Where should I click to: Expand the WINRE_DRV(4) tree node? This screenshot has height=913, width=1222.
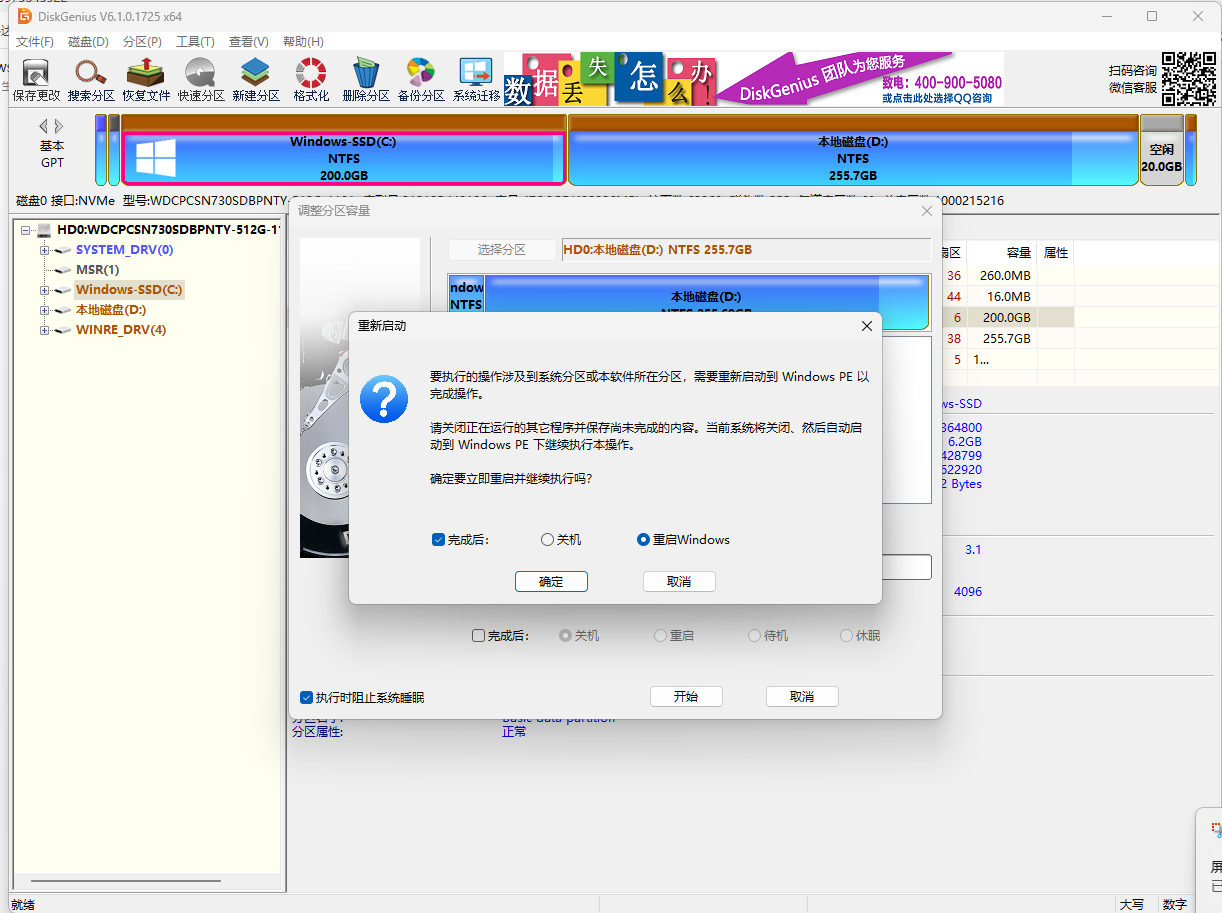point(45,330)
